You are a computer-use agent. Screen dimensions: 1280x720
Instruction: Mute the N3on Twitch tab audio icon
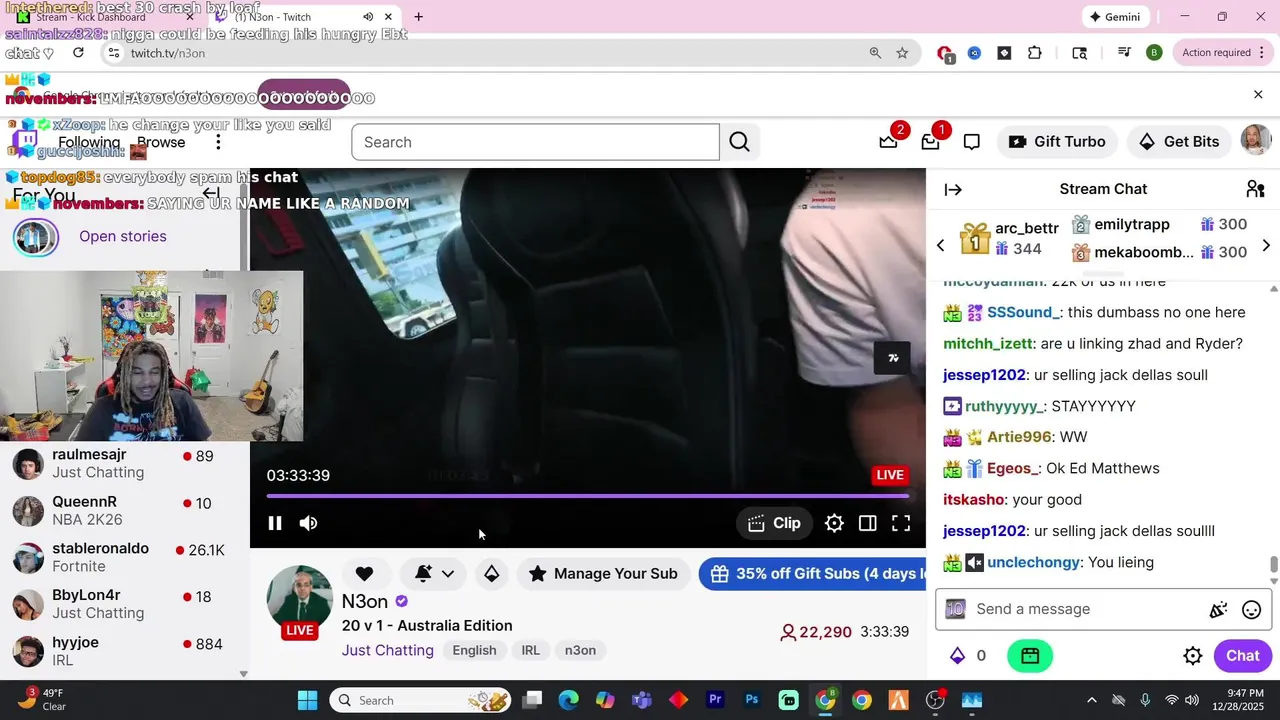pos(368,17)
